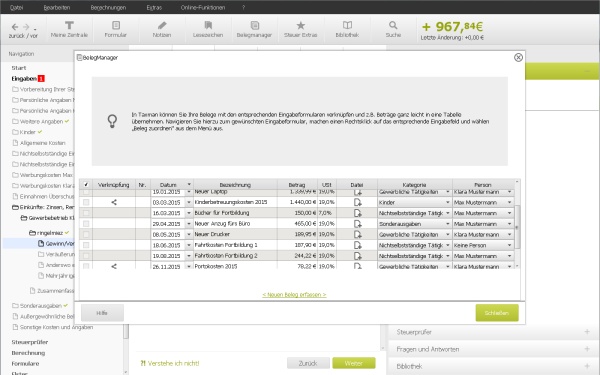Expand Fragen und Antworten plus icon
This screenshot has width=600, height=375.
[x=587, y=349]
